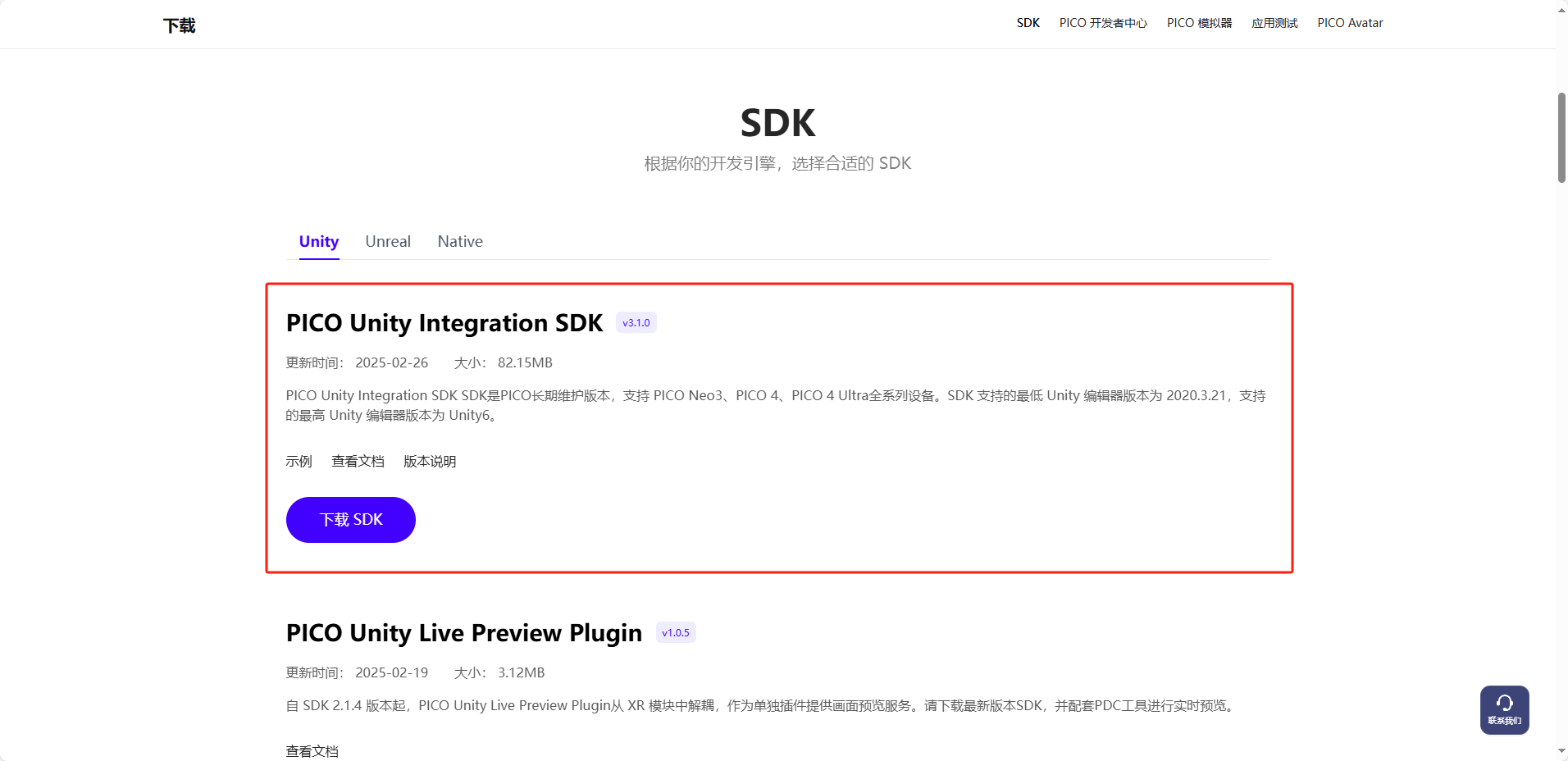This screenshot has height=761, width=1568.
Task: Open PICO Avatar from the navigation bar
Action: tap(1349, 23)
